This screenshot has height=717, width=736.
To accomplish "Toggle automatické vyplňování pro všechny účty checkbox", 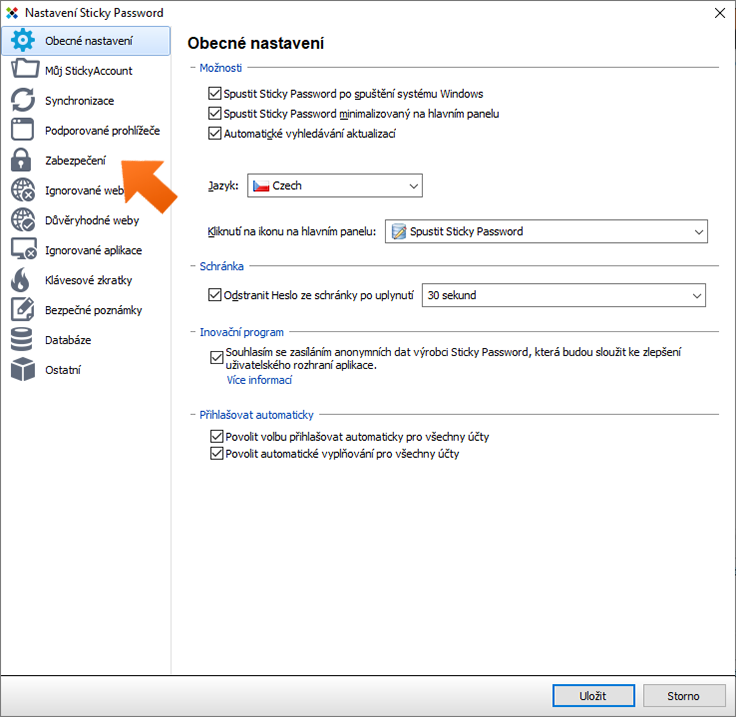I will point(216,453).
